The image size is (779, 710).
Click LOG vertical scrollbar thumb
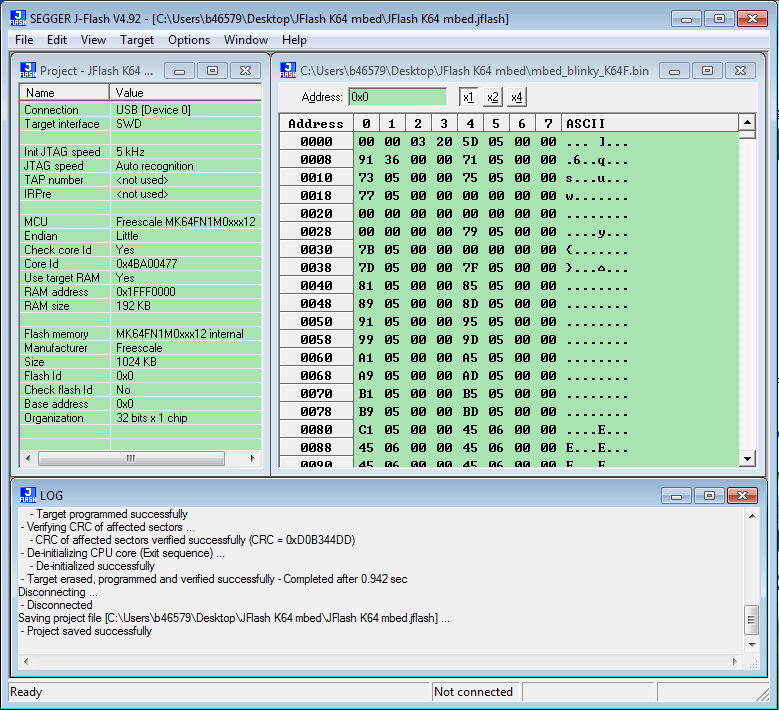[752, 620]
